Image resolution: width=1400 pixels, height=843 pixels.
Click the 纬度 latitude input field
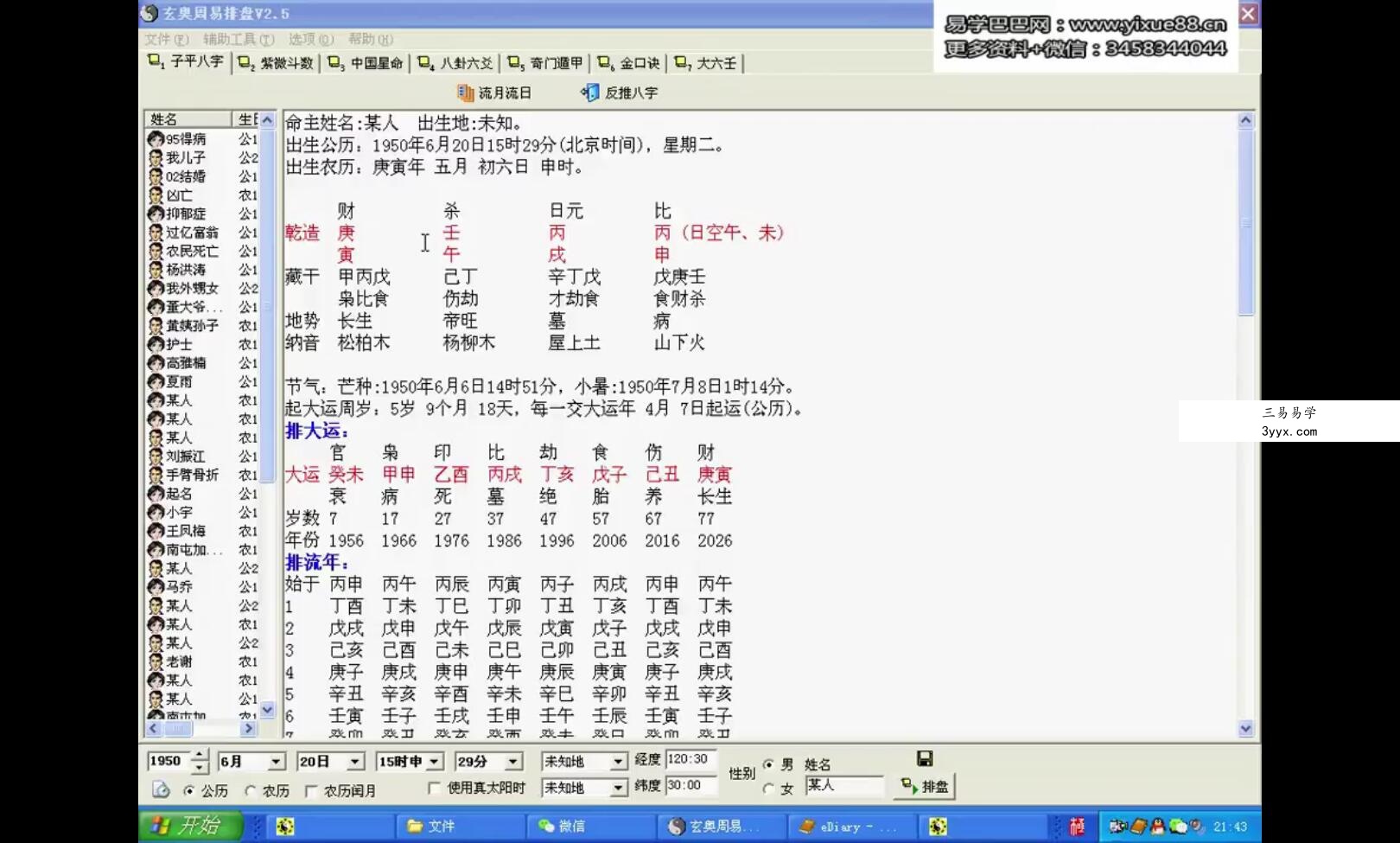click(690, 785)
